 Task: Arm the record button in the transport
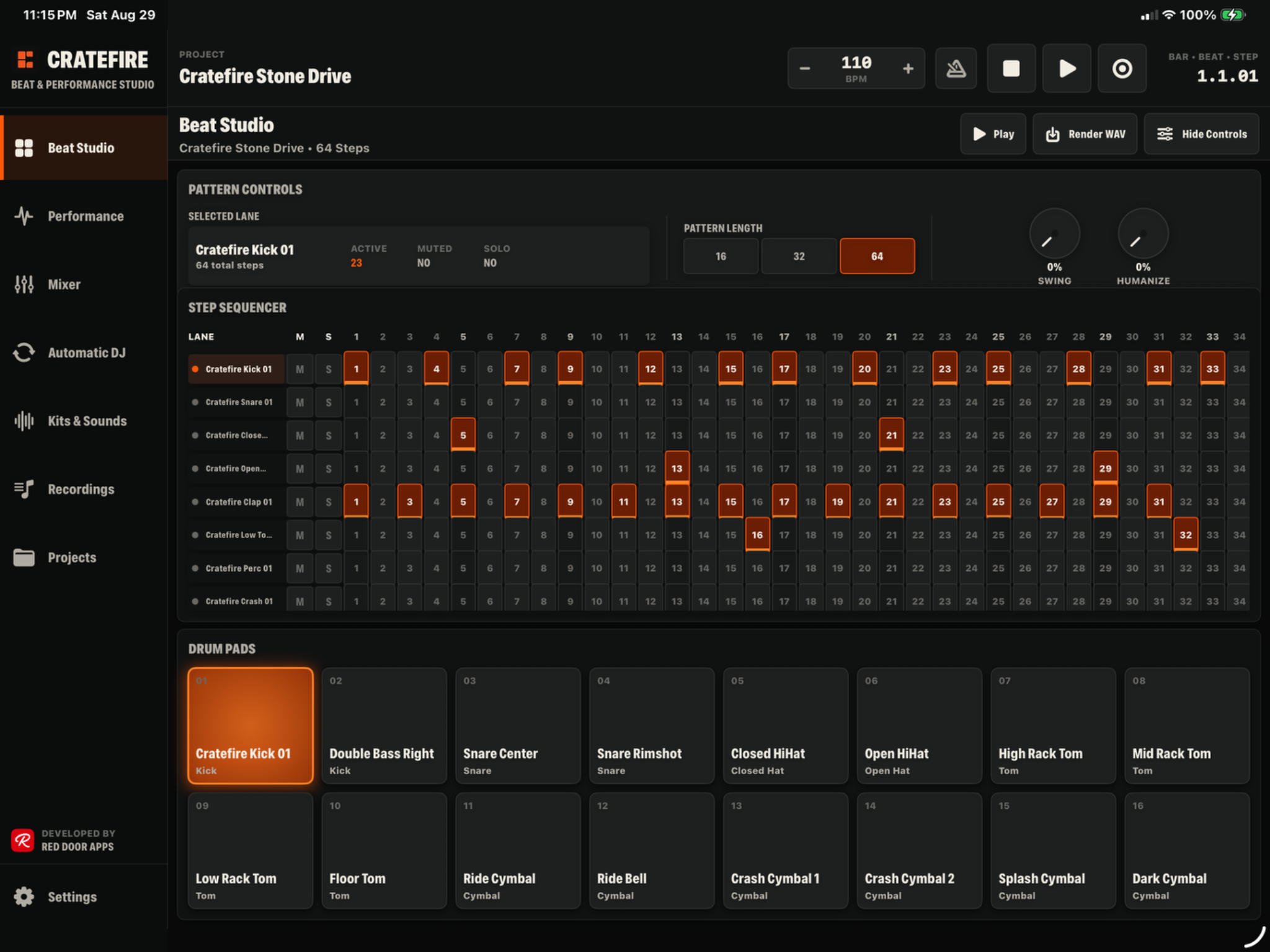(1121, 68)
